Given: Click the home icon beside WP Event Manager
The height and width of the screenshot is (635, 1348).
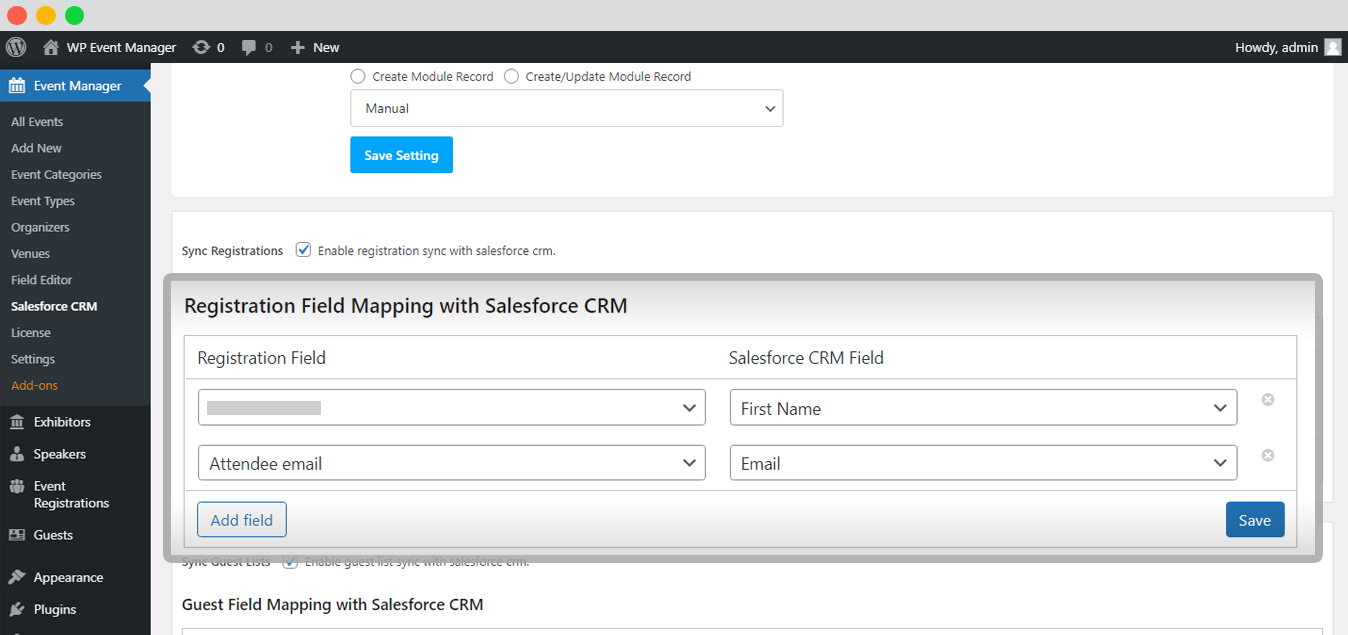Looking at the screenshot, I should click(51, 47).
